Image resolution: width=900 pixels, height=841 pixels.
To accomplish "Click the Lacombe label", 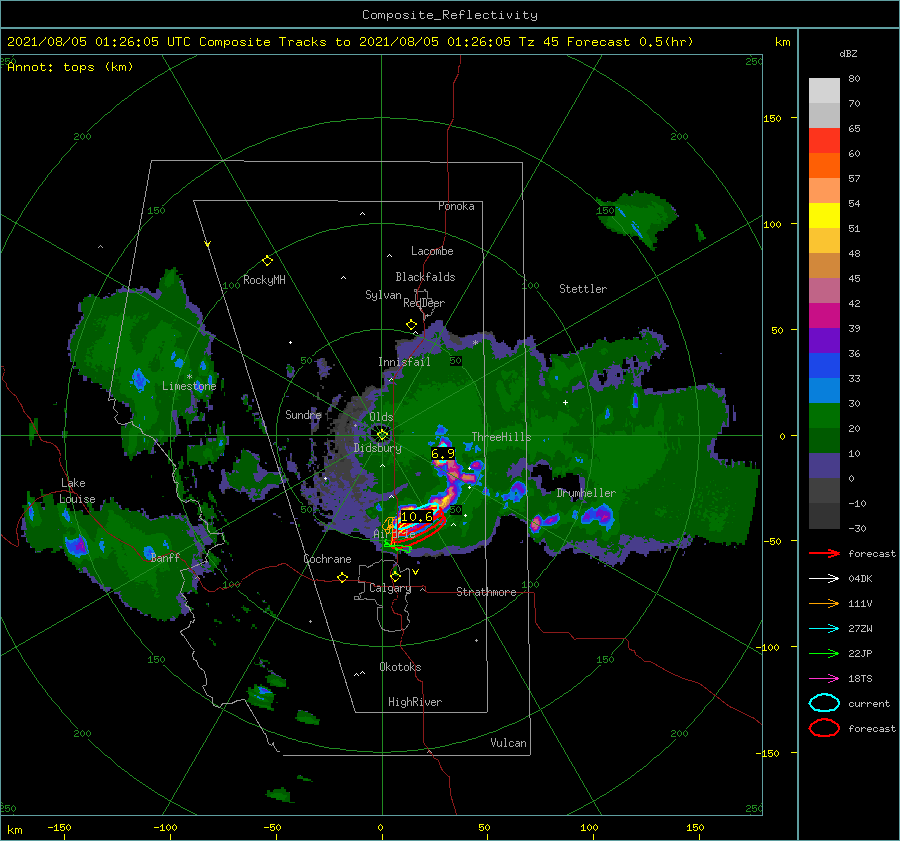I will (432, 251).
